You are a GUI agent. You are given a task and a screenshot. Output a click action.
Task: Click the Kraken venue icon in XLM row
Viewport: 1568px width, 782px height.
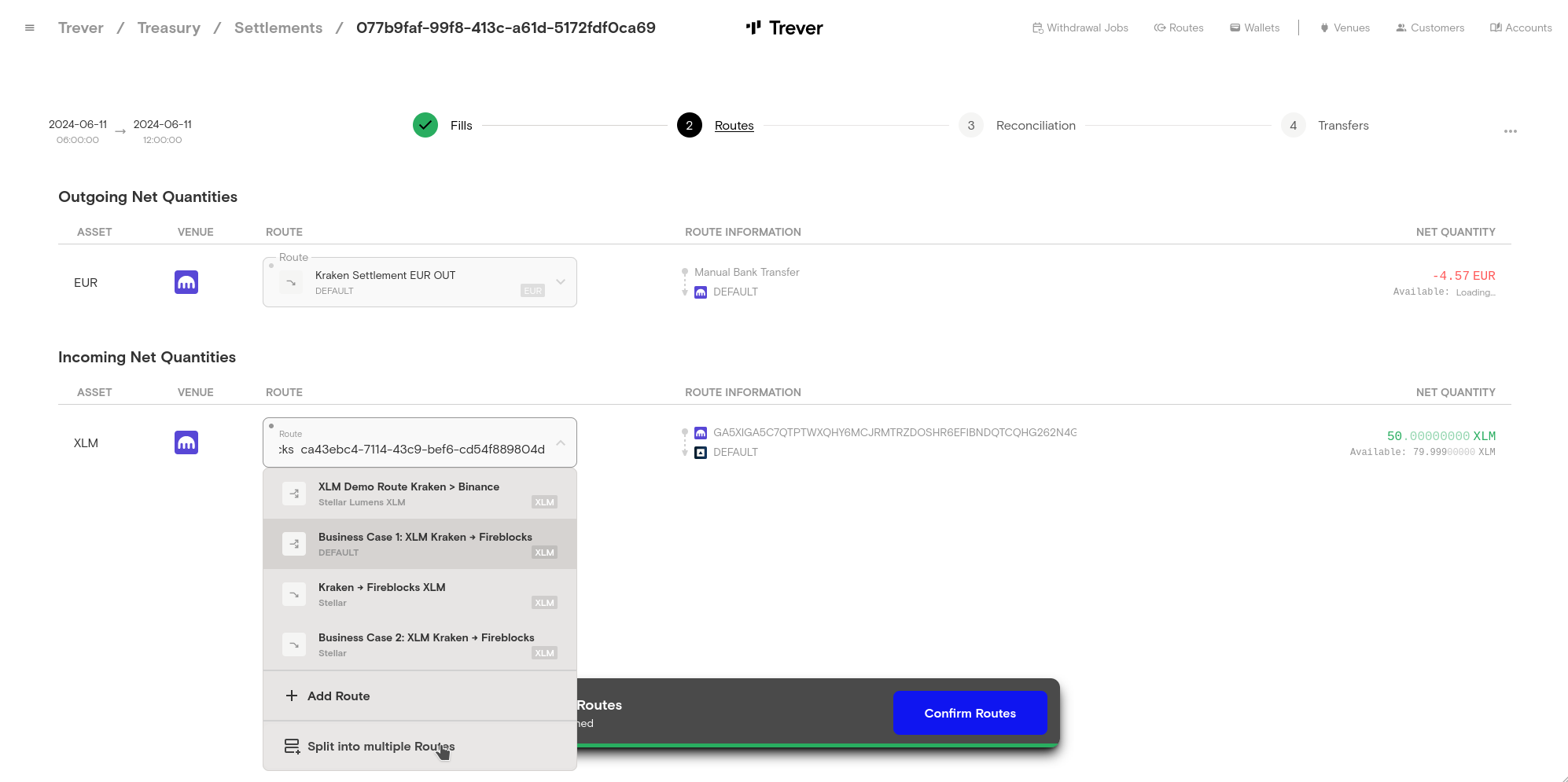186,442
